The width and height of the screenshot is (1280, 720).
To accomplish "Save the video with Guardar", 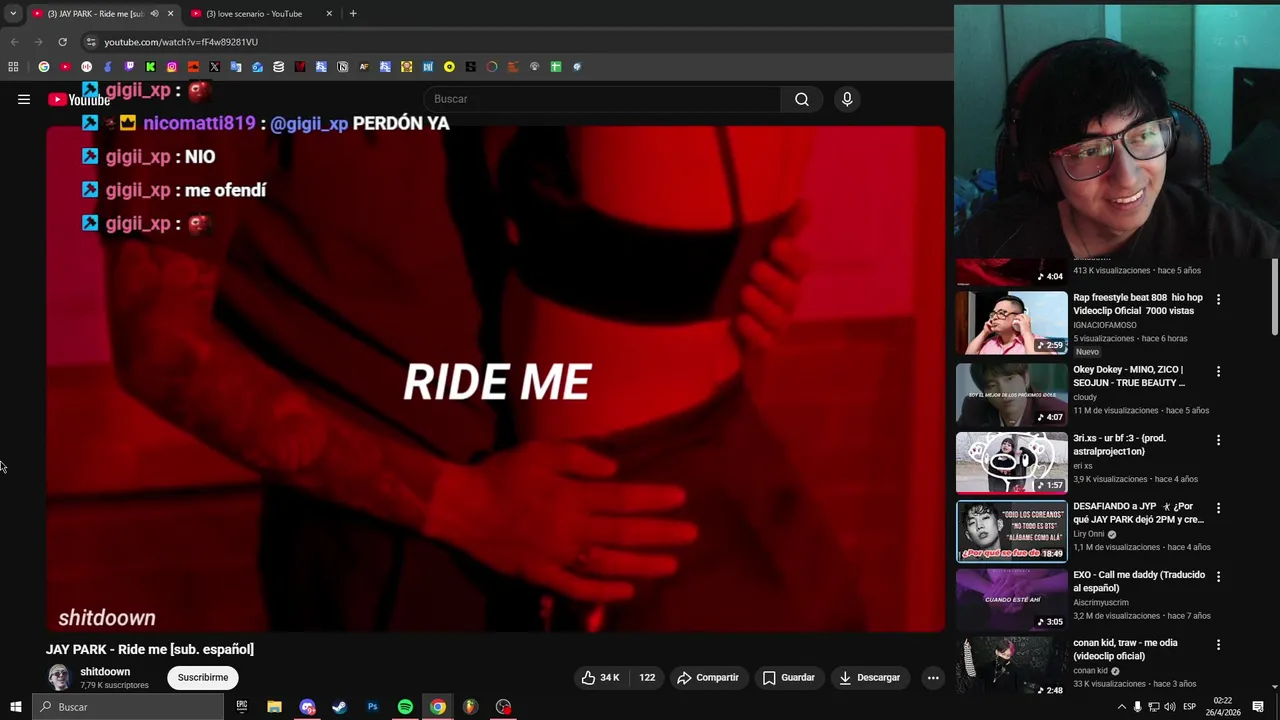I will [x=789, y=678].
